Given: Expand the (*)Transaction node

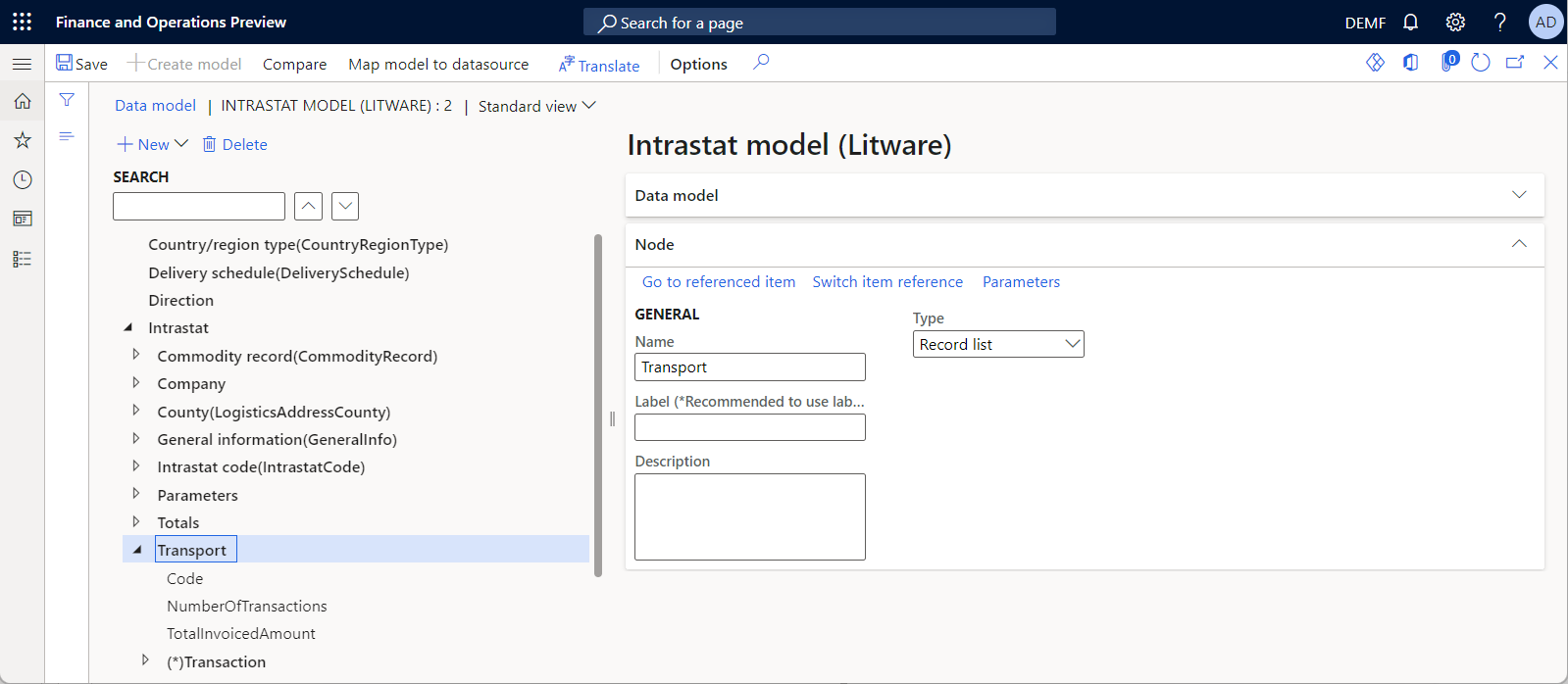Looking at the screenshot, I should pos(145,660).
